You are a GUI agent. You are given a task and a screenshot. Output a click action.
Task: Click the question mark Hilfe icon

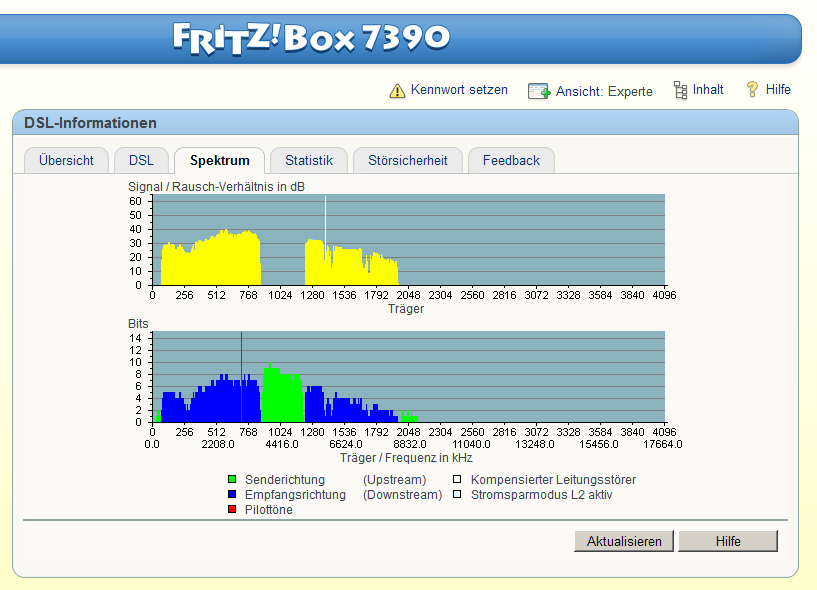coord(752,89)
